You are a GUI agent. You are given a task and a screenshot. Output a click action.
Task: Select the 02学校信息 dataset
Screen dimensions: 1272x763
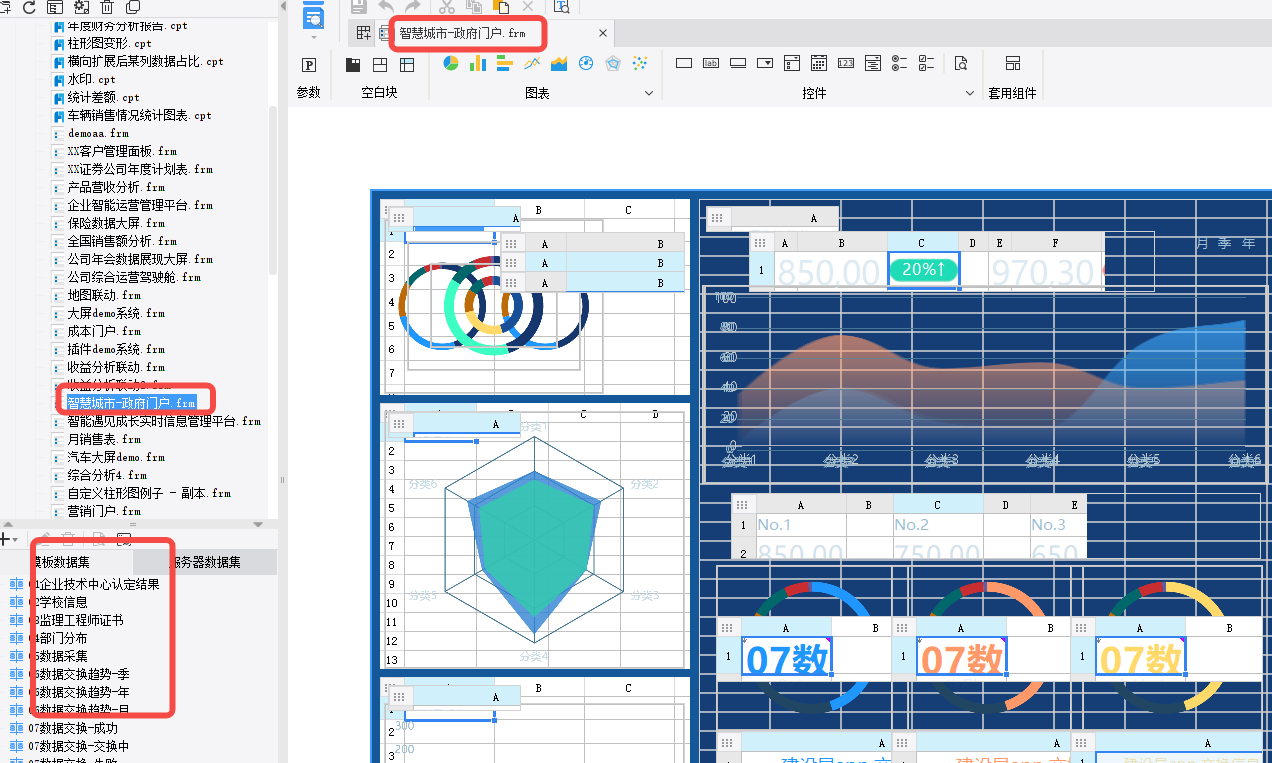[62, 602]
